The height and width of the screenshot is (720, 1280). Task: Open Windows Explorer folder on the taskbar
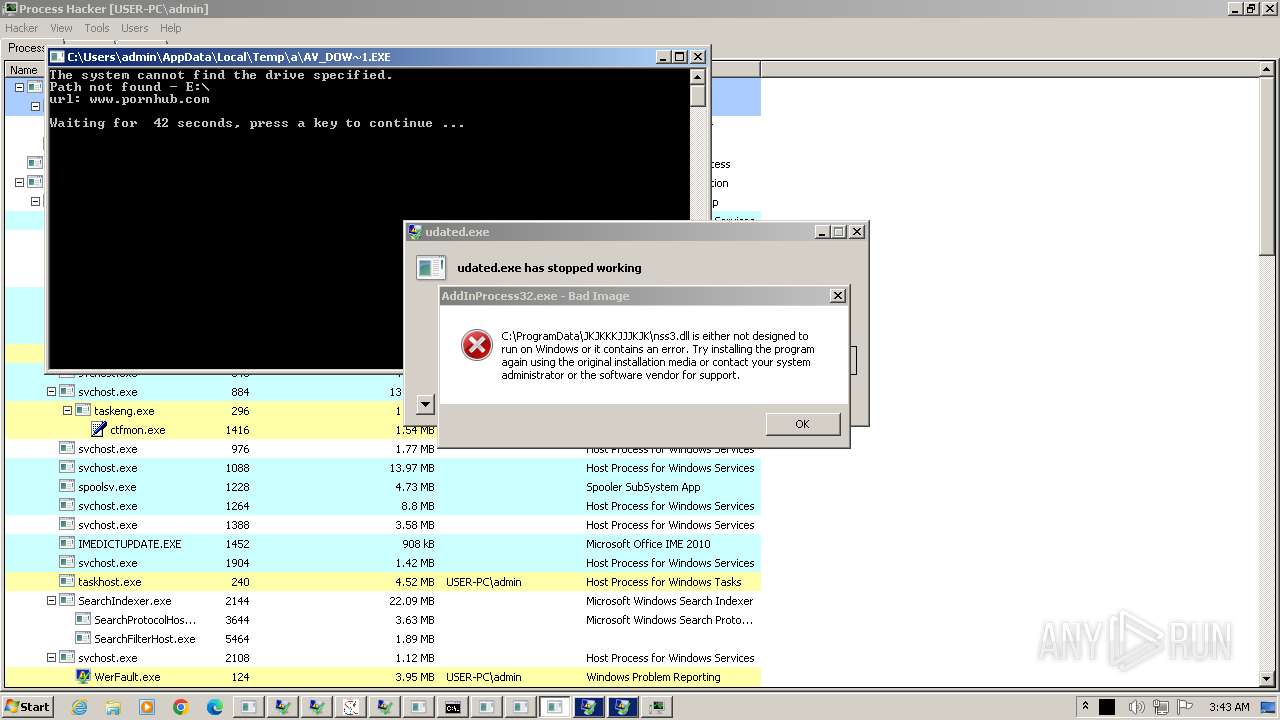pyautogui.click(x=113, y=707)
